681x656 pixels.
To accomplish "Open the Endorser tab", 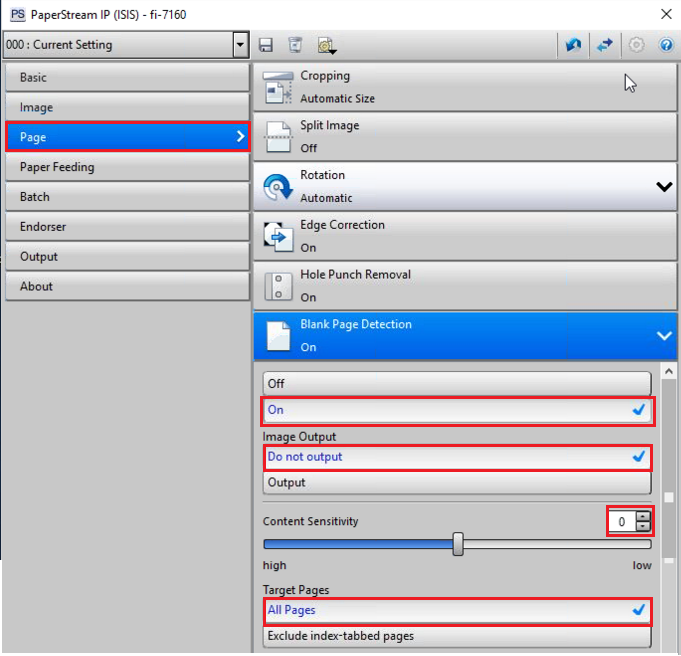I will click(128, 227).
